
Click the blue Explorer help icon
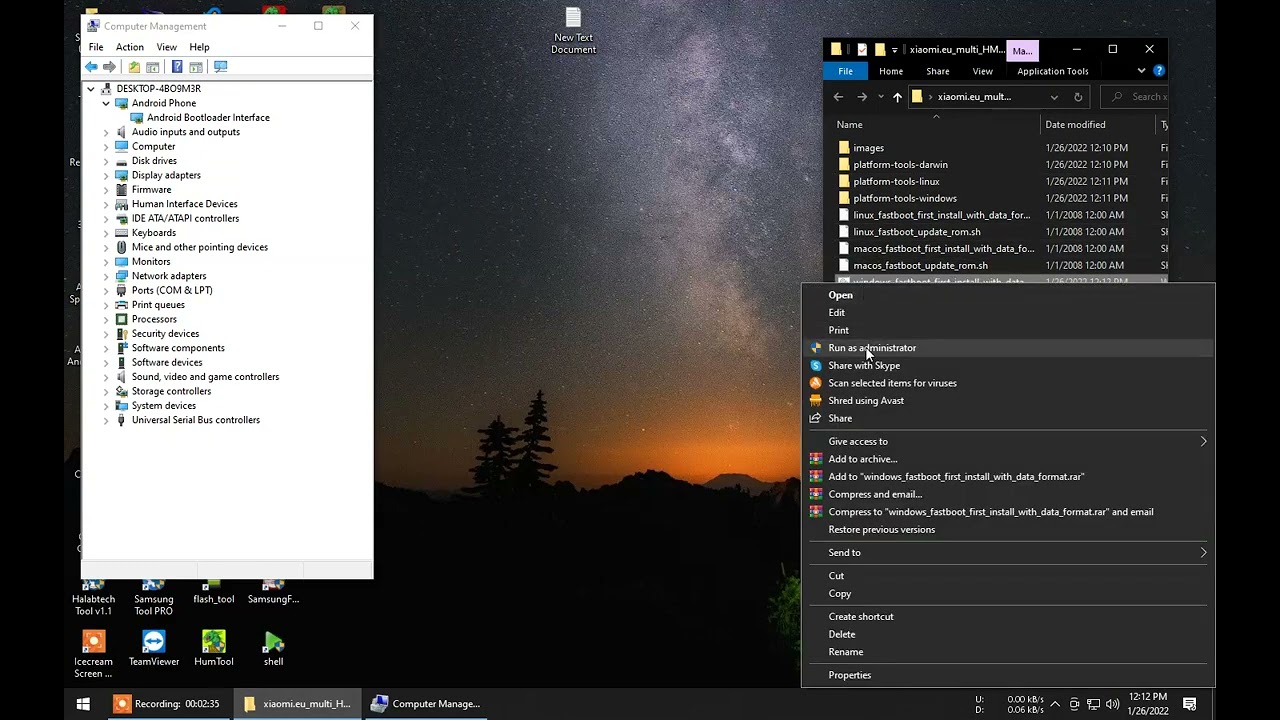point(1159,71)
